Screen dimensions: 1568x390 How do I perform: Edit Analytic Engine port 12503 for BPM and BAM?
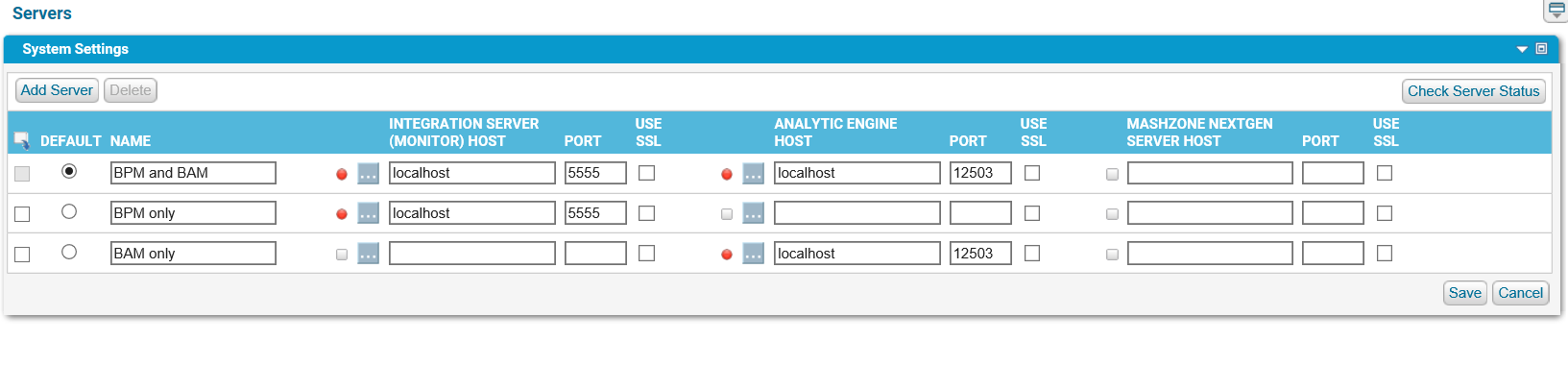tap(980, 173)
